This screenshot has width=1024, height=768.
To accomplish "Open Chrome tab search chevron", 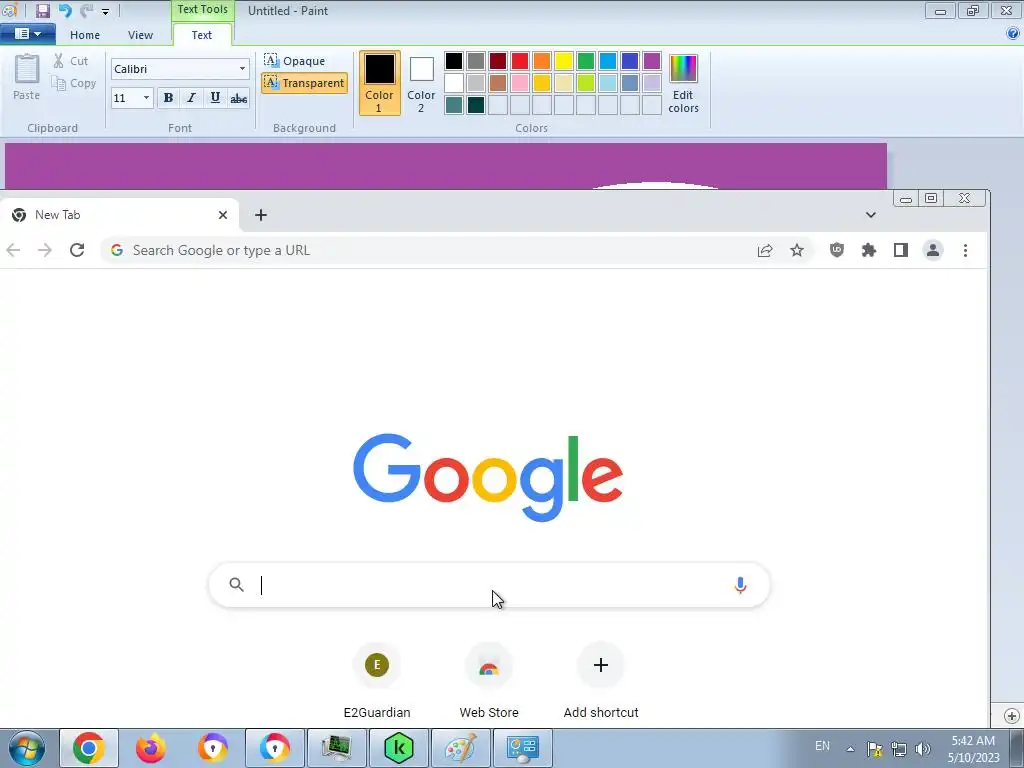I will point(871,215).
